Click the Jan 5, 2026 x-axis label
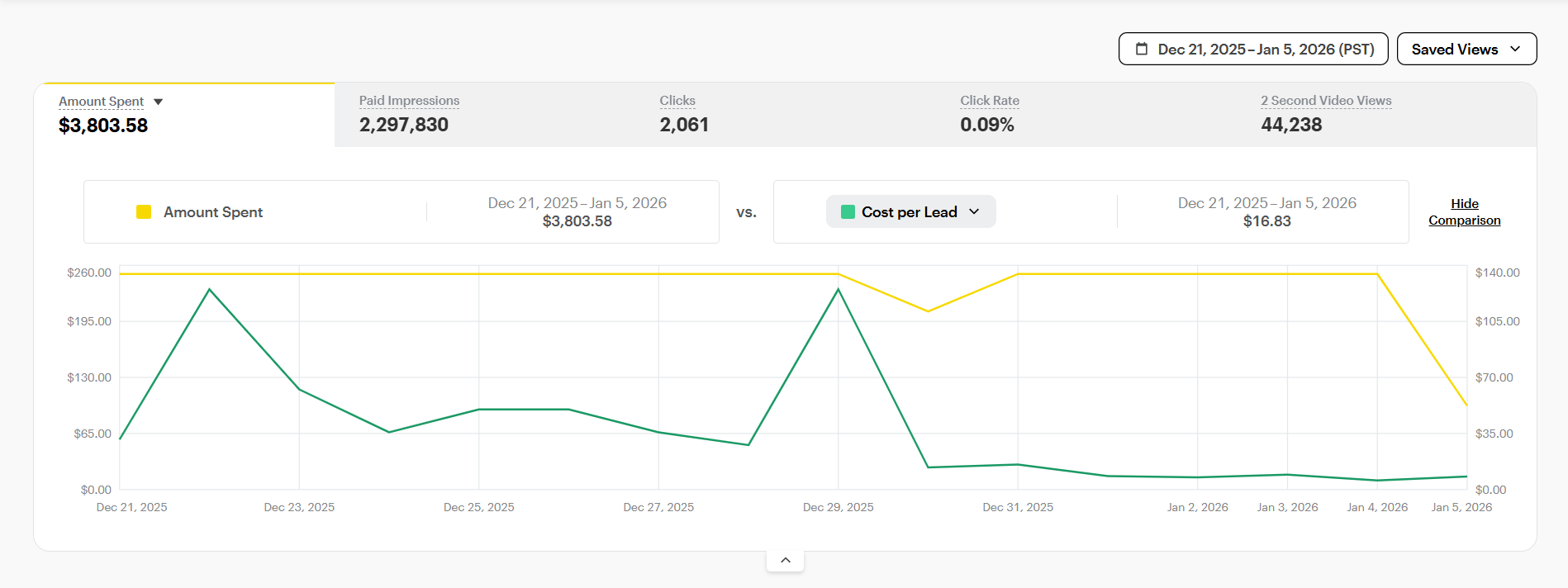 pyautogui.click(x=1461, y=507)
